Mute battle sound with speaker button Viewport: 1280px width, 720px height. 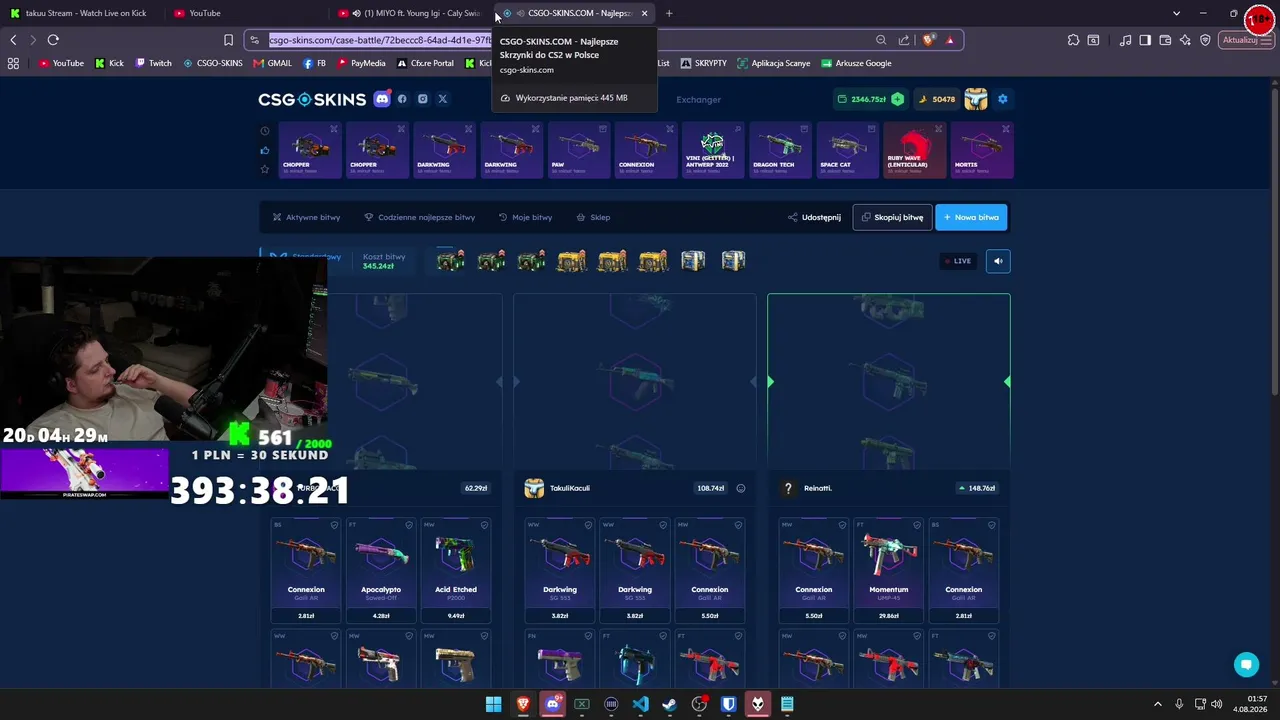pyautogui.click(x=998, y=261)
